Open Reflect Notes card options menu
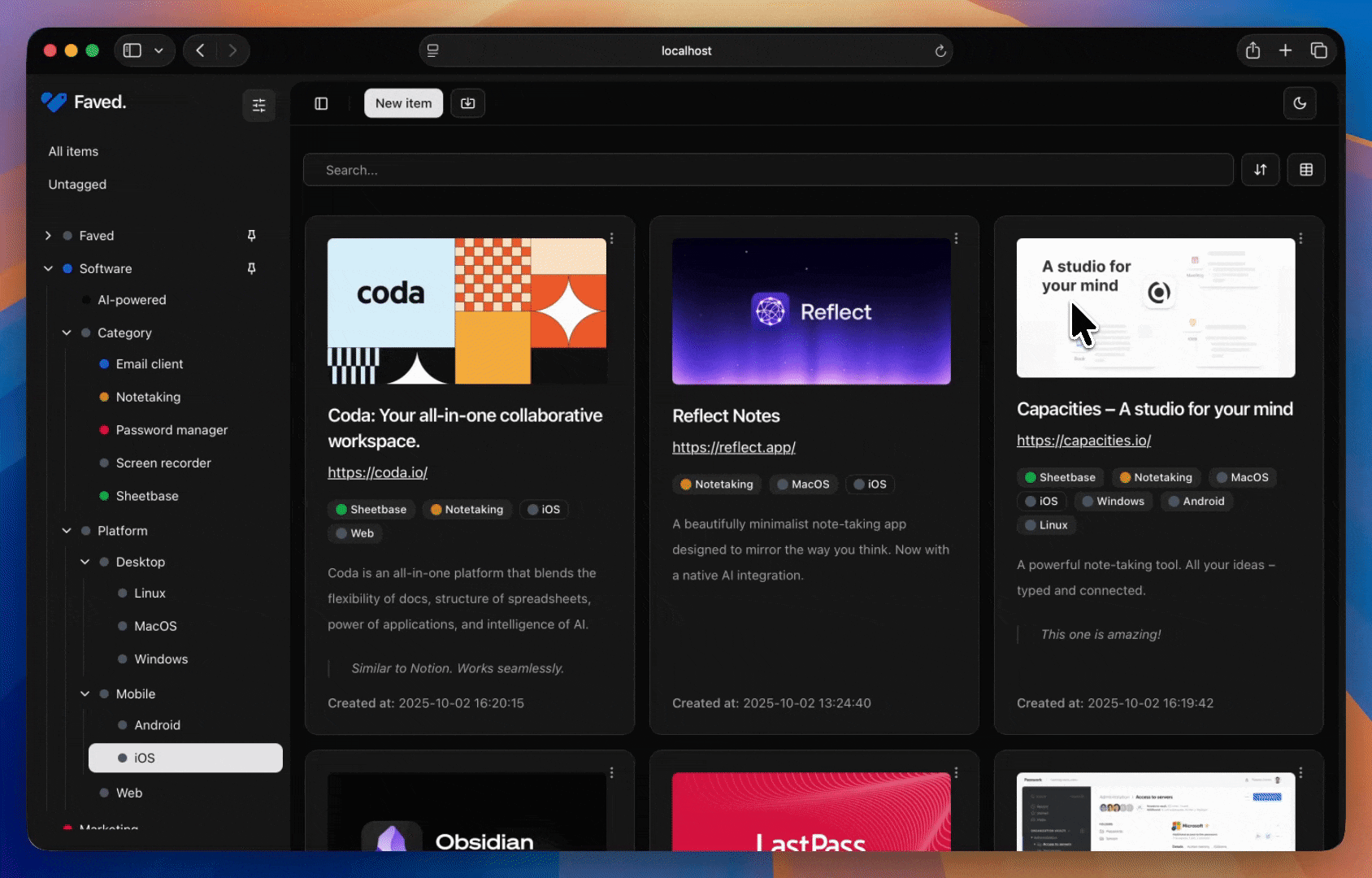1372x878 pixels. click(957, 239)
